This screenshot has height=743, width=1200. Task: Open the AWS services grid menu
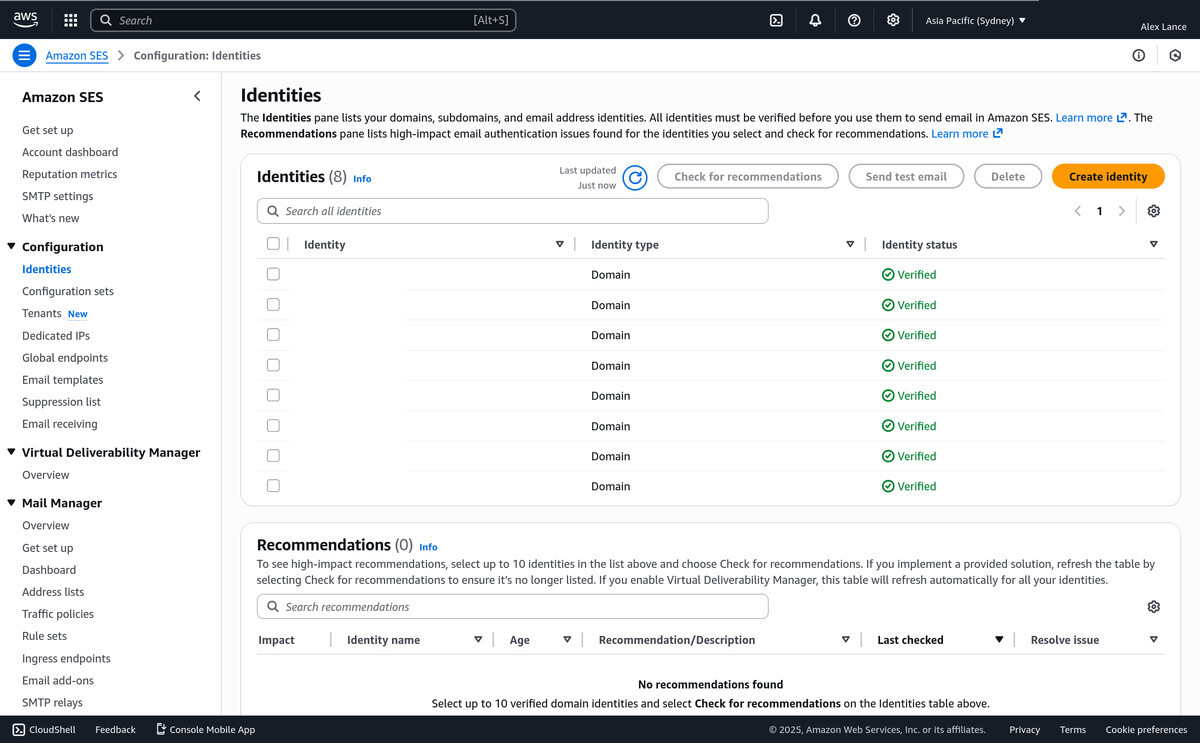coord(70,20)
